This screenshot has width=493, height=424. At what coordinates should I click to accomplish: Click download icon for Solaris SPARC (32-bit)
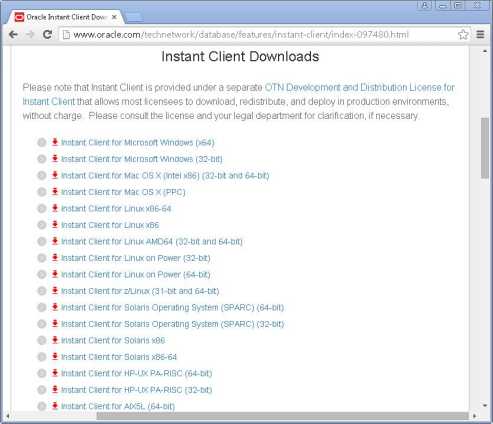pyautogui.click(x=55, y=324)
